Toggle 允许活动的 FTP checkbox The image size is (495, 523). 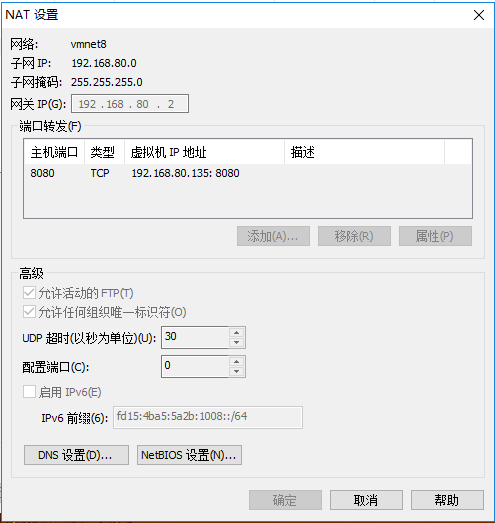pyautogui.click(x=29, y=293)
